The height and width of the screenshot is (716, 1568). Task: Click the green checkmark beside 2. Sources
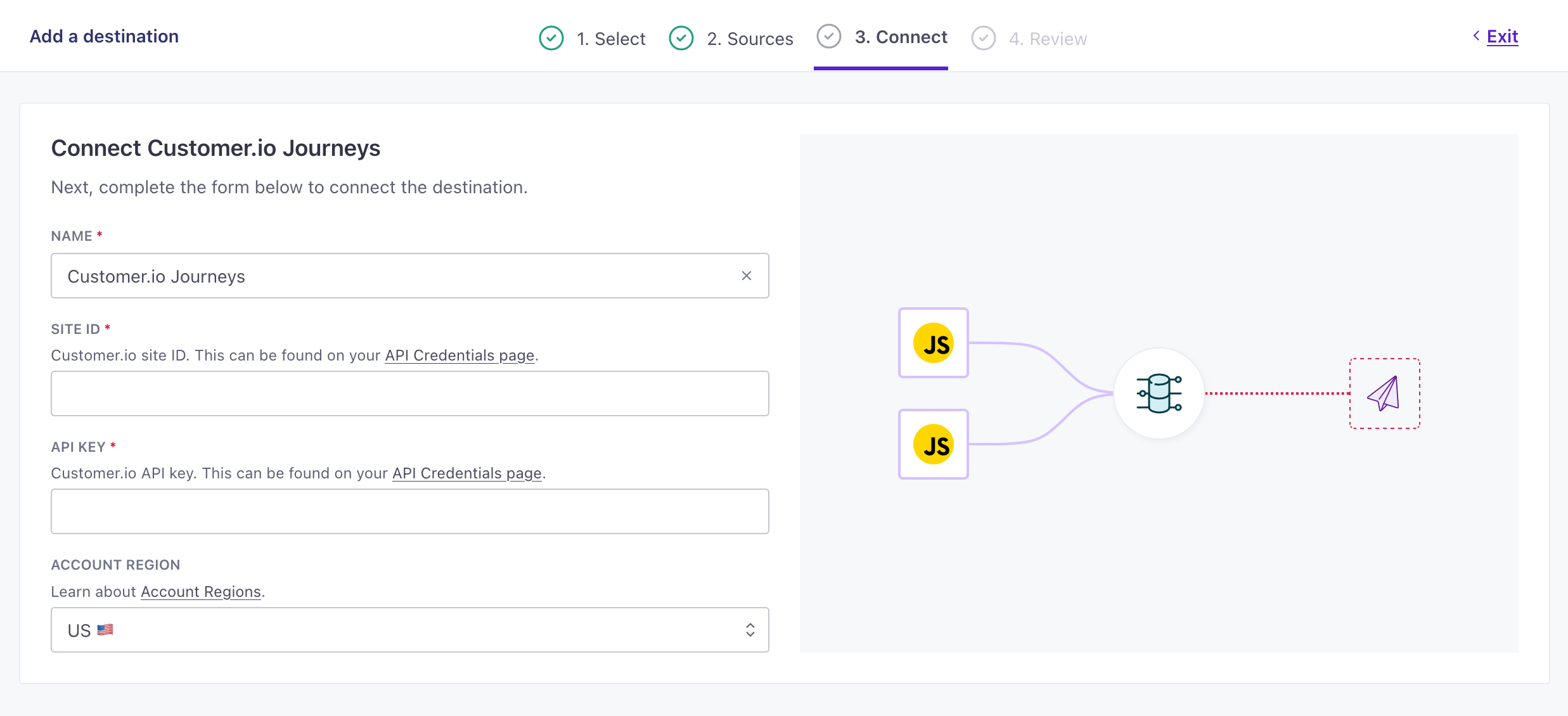click(x=681, y=38)
